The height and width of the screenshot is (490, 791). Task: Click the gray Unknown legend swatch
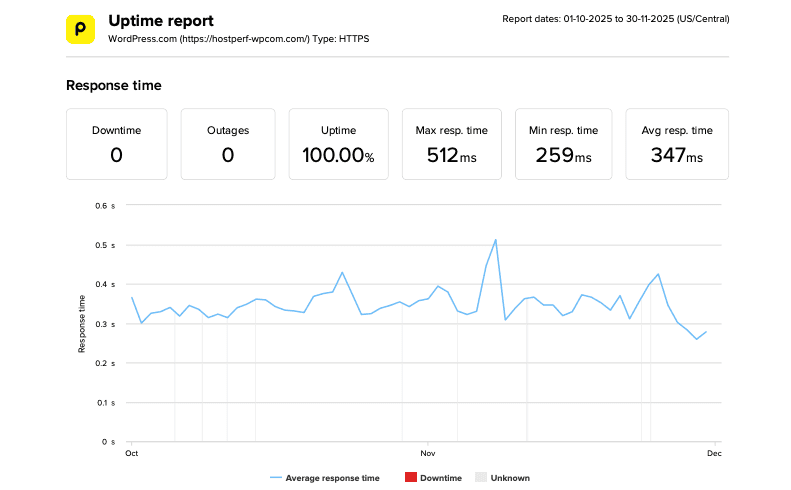pyautogui.click(x=480, y=478)
